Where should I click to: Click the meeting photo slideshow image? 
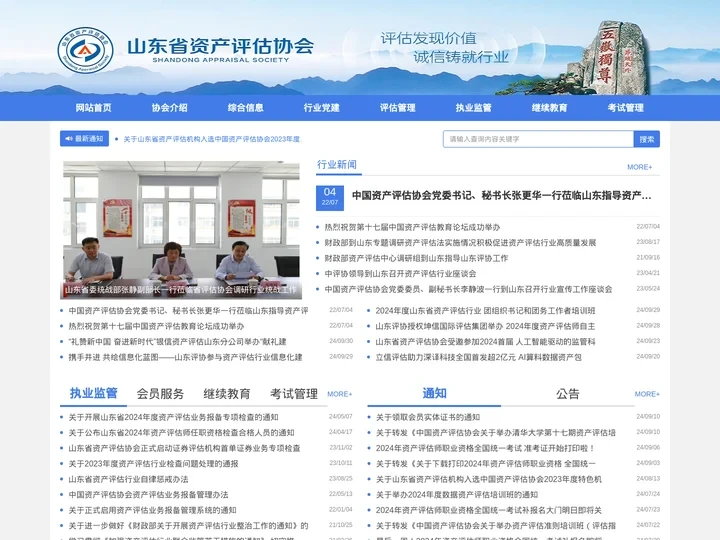[181, 230]
